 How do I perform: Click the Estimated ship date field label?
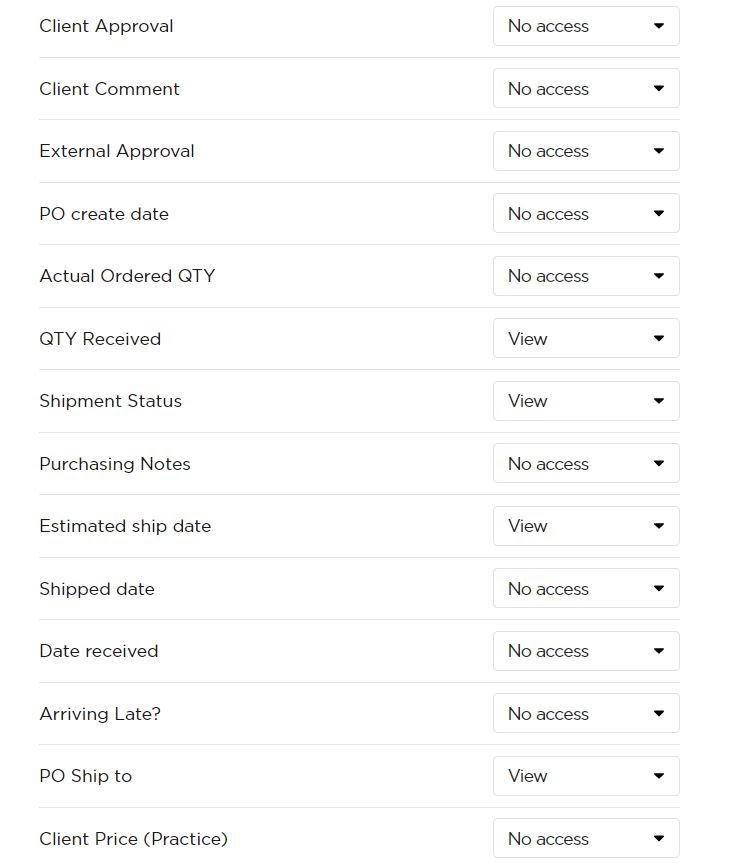pyautogui.click(x=125, y=526)
